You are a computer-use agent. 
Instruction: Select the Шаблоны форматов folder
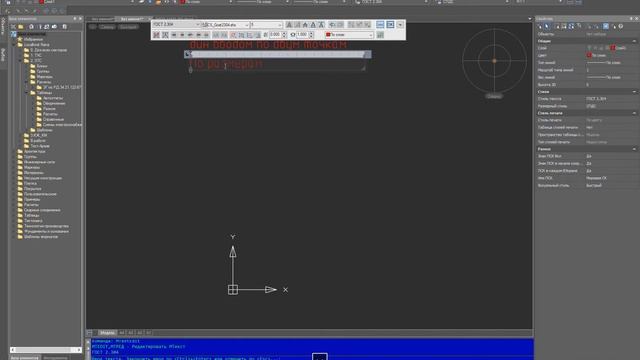38,236
